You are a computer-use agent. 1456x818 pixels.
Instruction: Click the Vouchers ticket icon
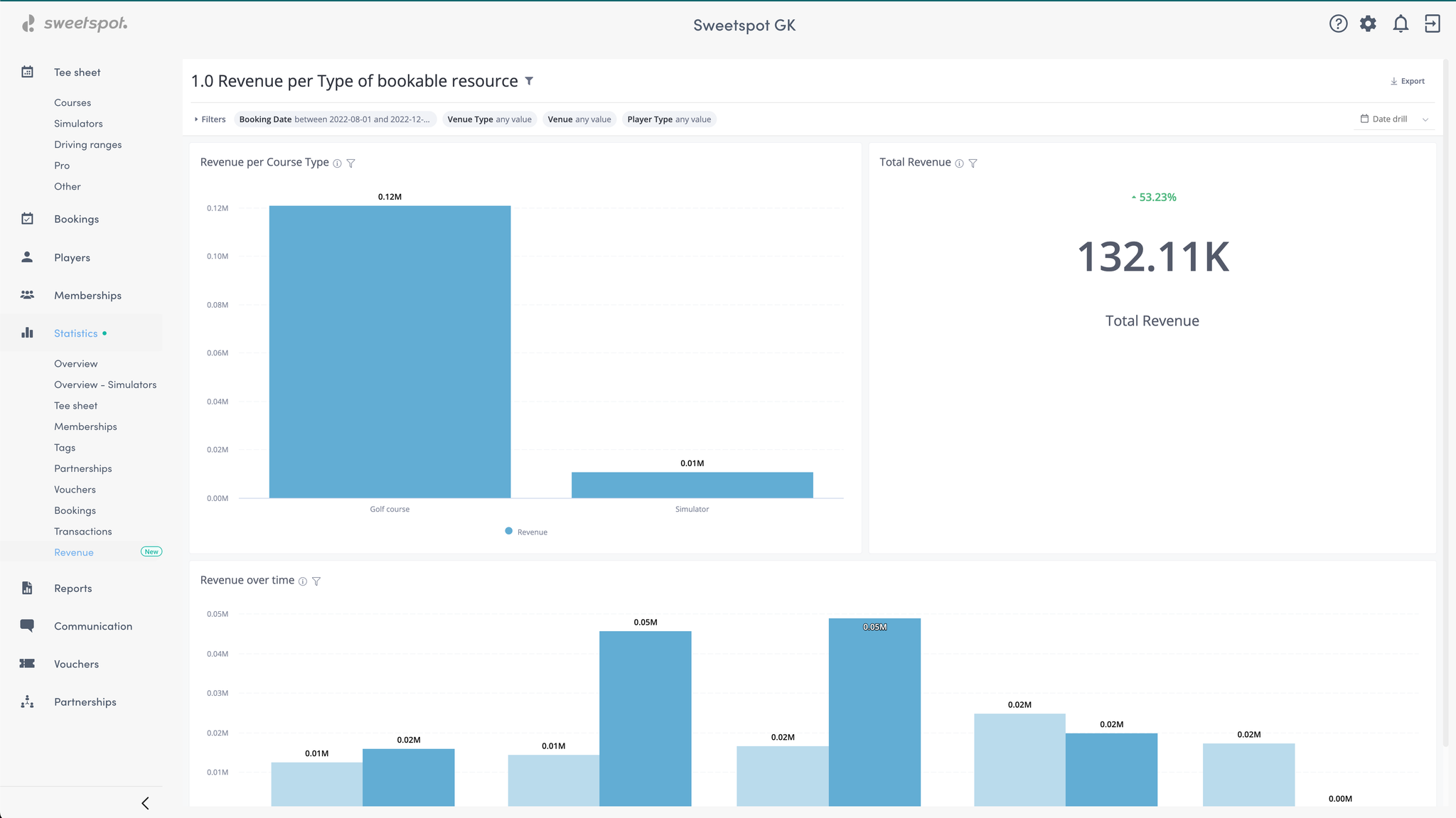tap(27, 663)
